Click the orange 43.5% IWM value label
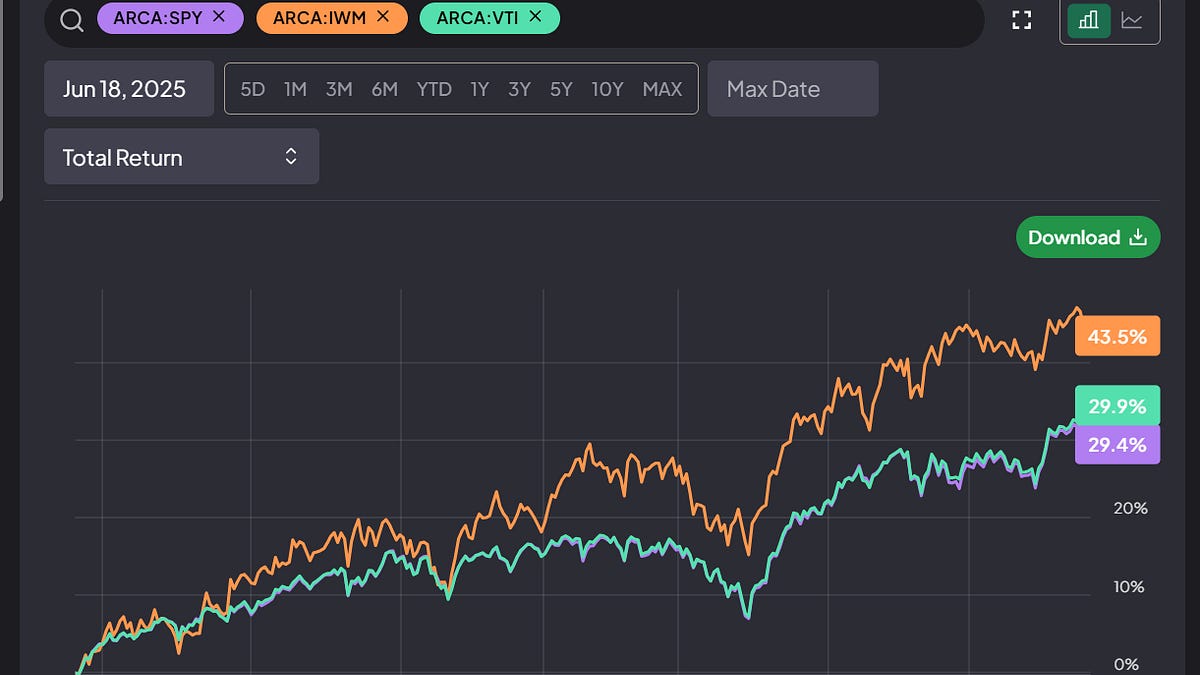Screen dimensions: 1200x675 tap(1117, 337)
